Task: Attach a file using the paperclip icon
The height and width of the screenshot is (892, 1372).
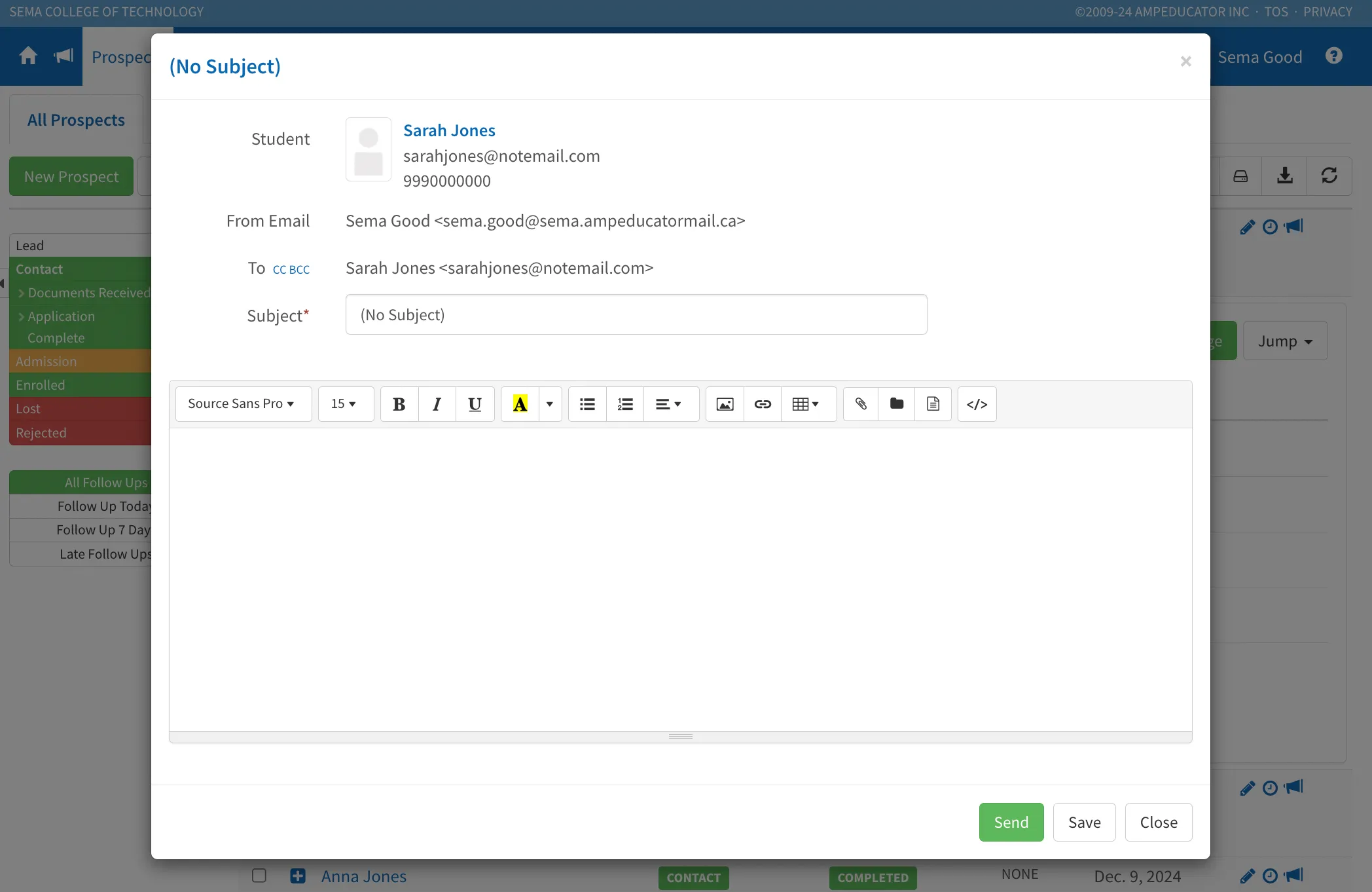Action: 861,404
